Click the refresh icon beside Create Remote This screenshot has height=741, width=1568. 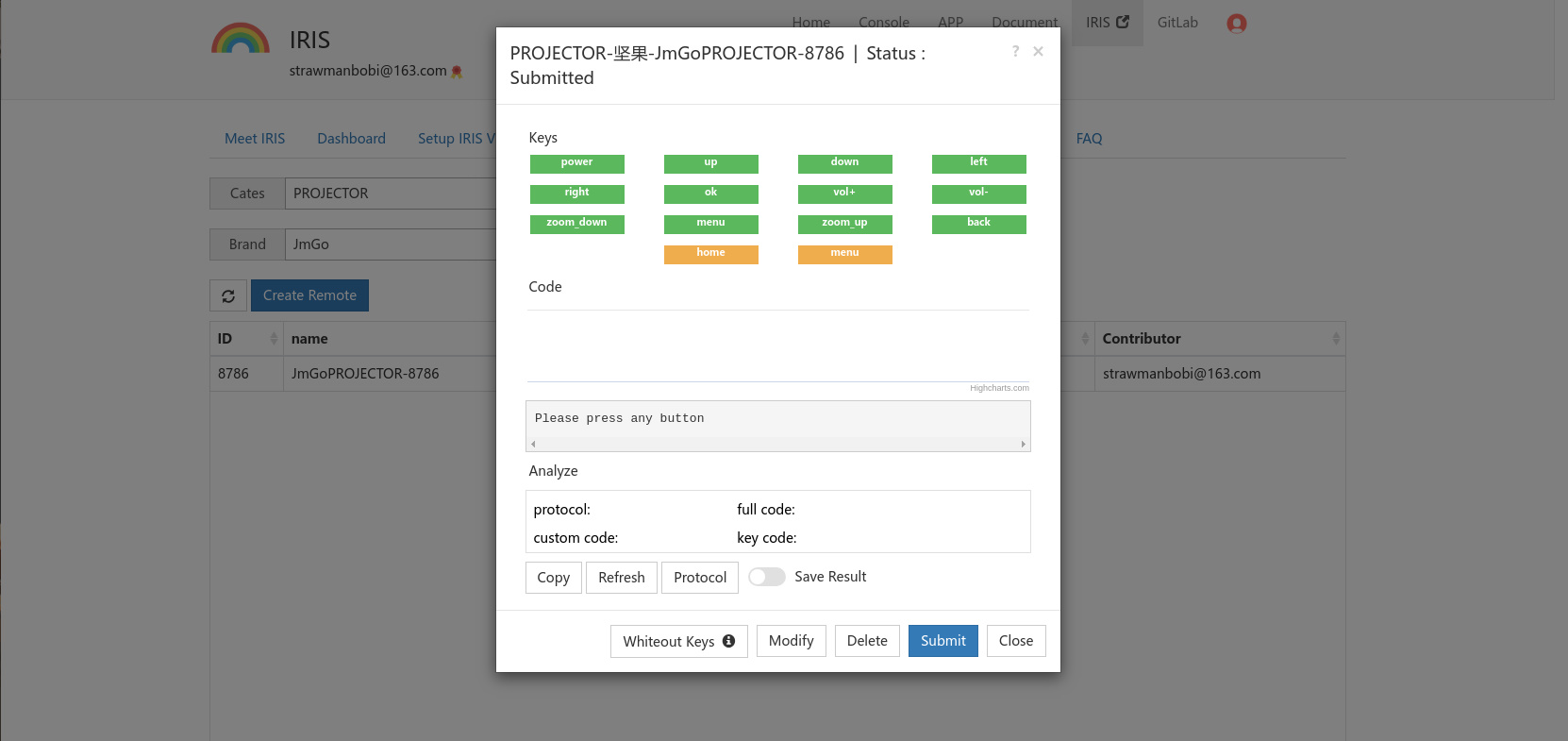(x=228, y=295)
